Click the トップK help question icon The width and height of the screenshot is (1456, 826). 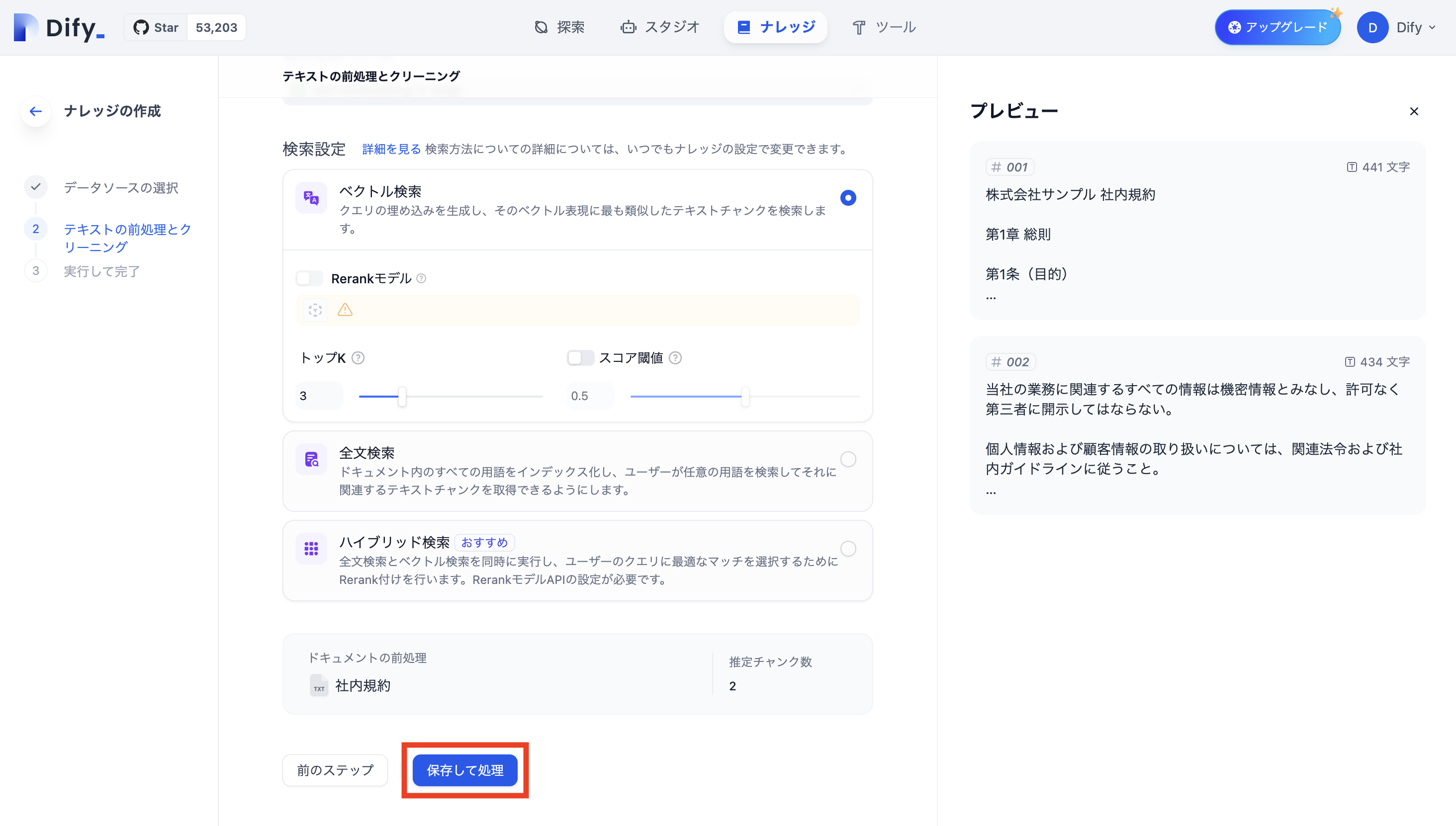[358, 358]
